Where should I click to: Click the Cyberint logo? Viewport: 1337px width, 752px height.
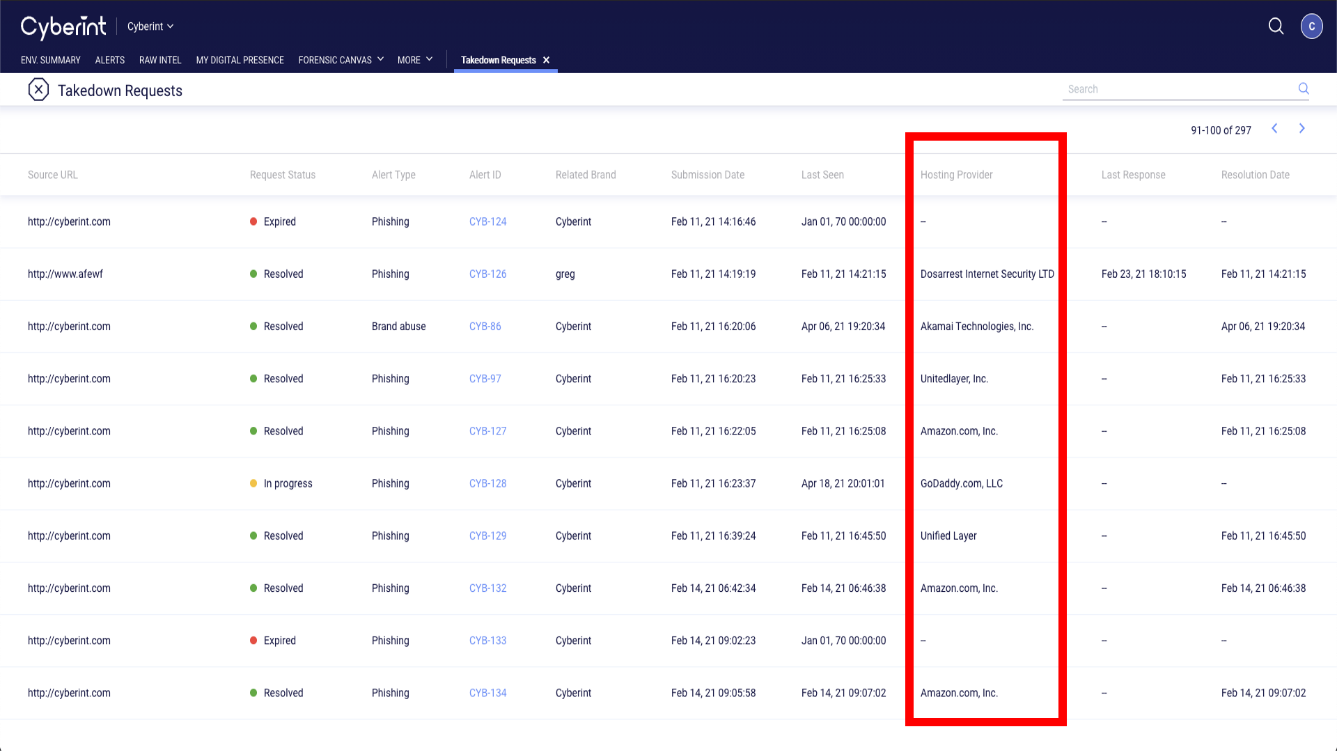[63, 27]
